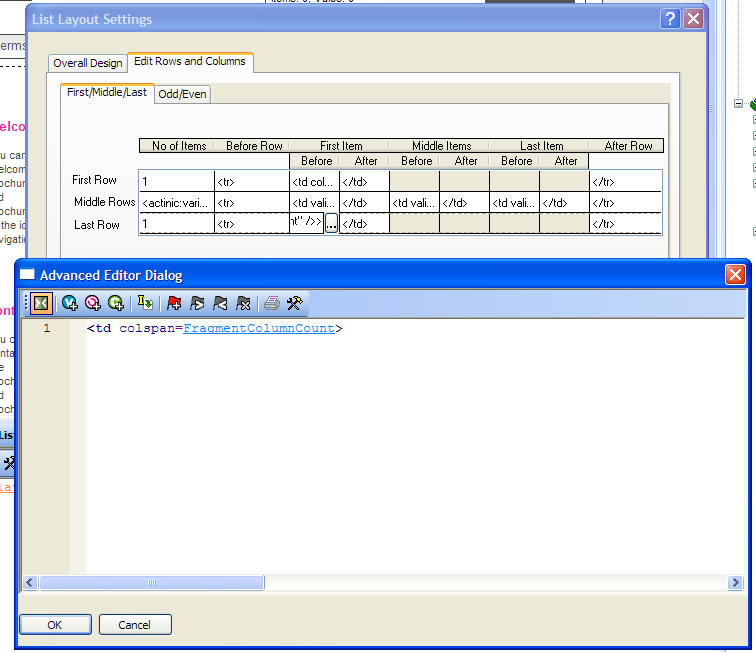Clear bookmarks with the flag X icon
Screen dimensions: 756x652
[x=243, y=303]
